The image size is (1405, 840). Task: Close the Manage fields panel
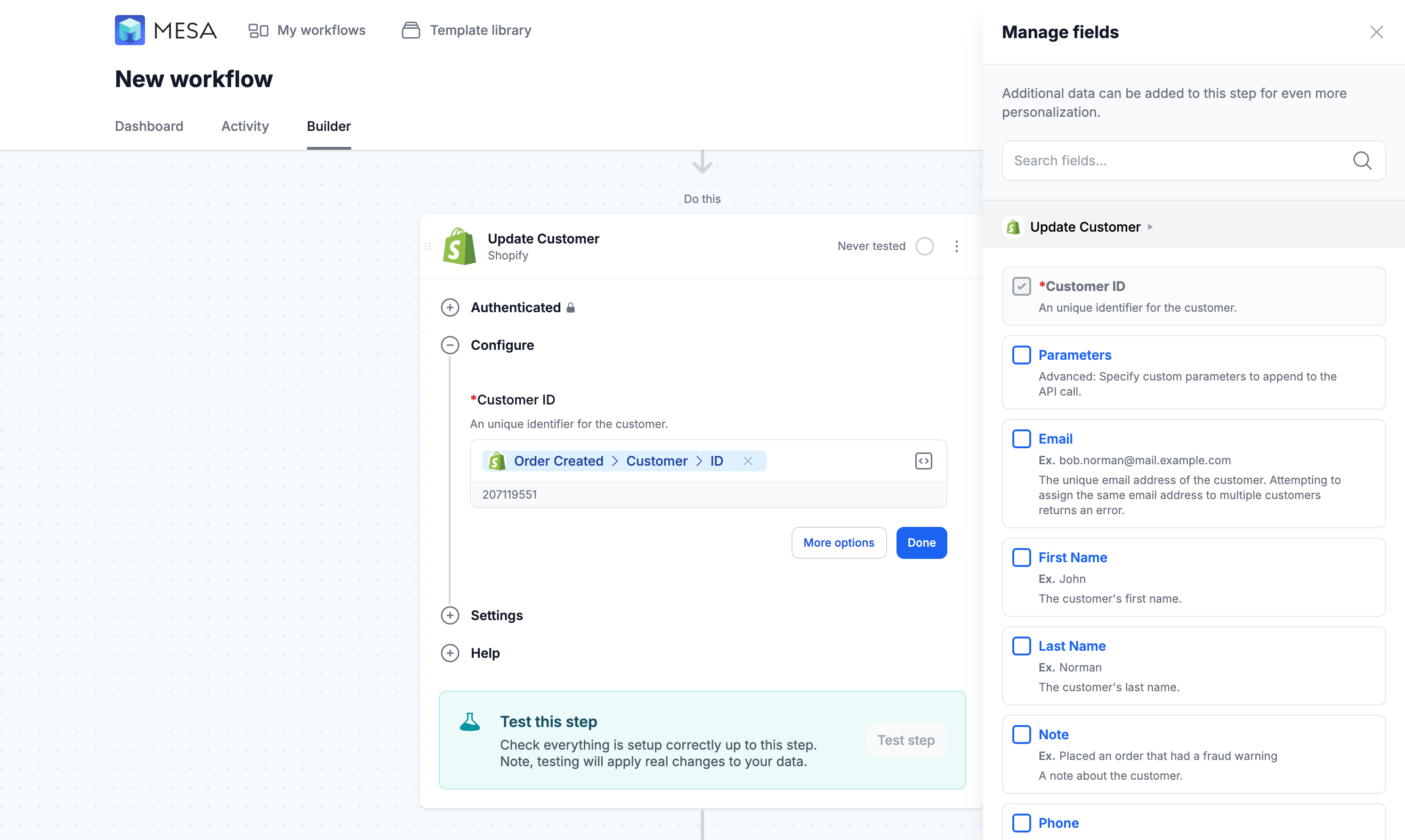point(1376,32)
